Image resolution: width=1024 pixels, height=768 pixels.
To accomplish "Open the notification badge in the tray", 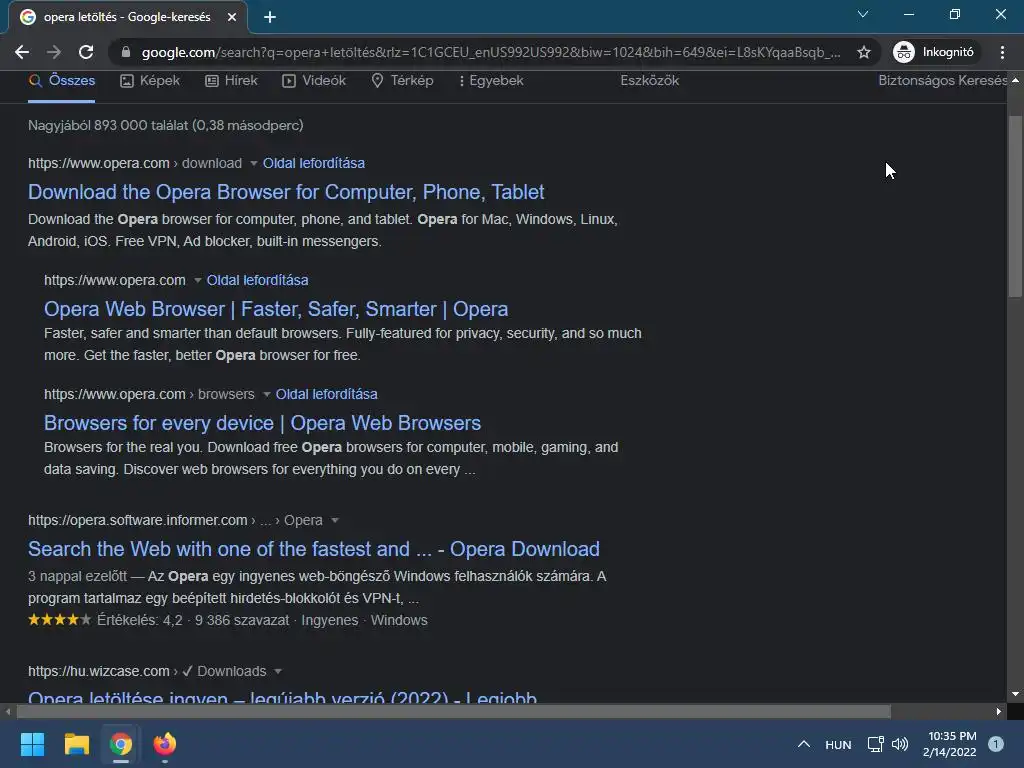I will (x=995, y=744).
